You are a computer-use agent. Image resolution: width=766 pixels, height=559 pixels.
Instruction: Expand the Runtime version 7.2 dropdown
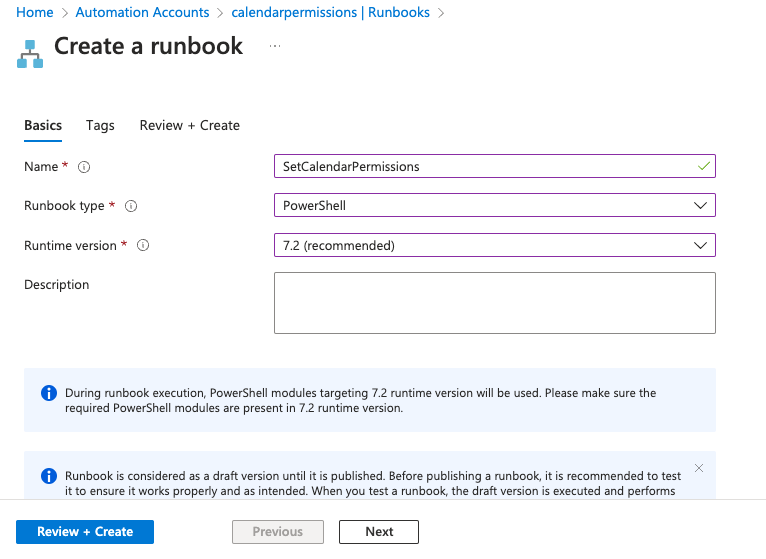[x=494, y=245]
